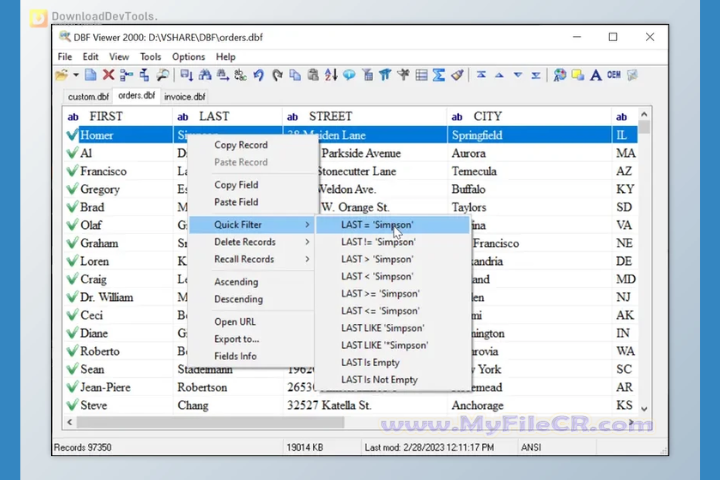
Task: Click the table grid view icon
Action: 421,75
